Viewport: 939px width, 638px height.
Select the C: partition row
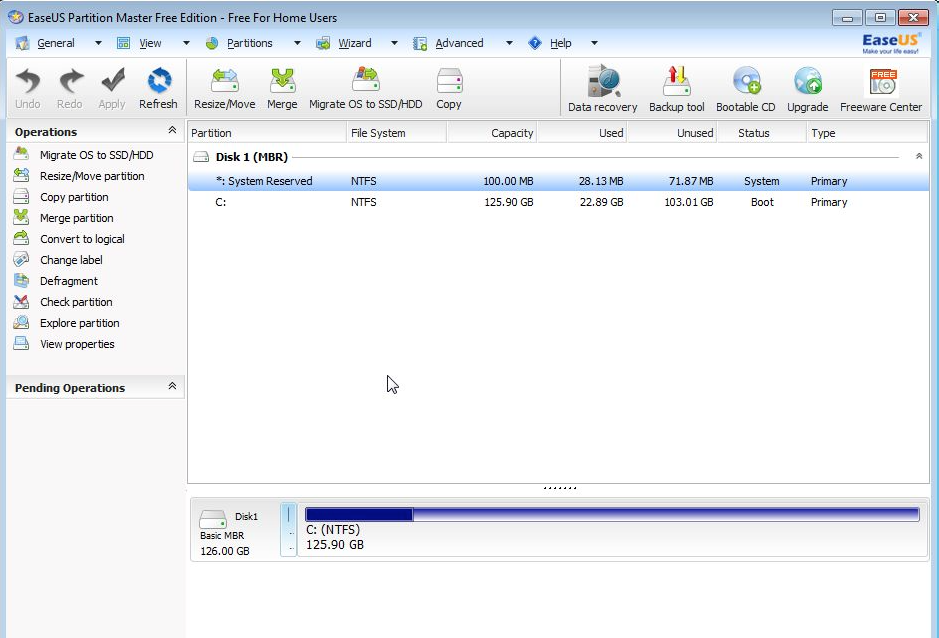[x=558, y=202]
